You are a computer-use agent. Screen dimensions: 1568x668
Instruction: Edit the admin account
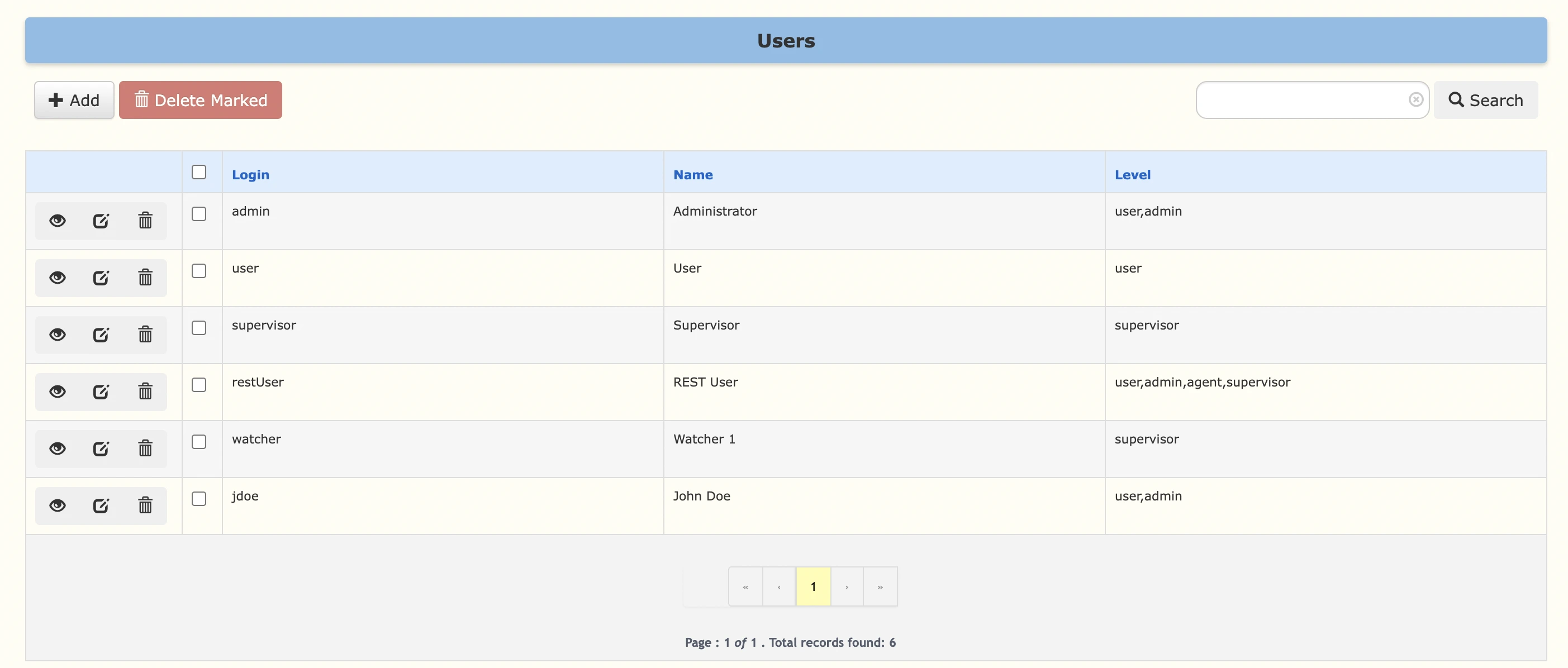(101, 221)
